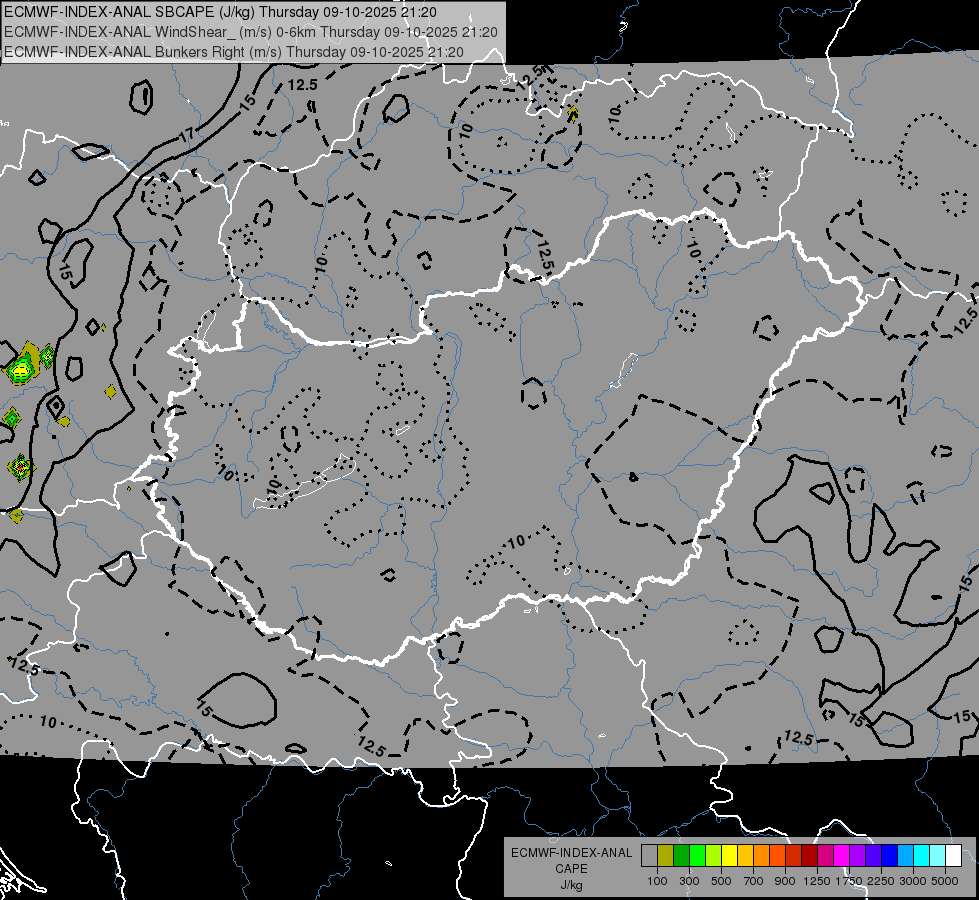
Task: Click the 500 legend value
Action: tap(721, 881)
